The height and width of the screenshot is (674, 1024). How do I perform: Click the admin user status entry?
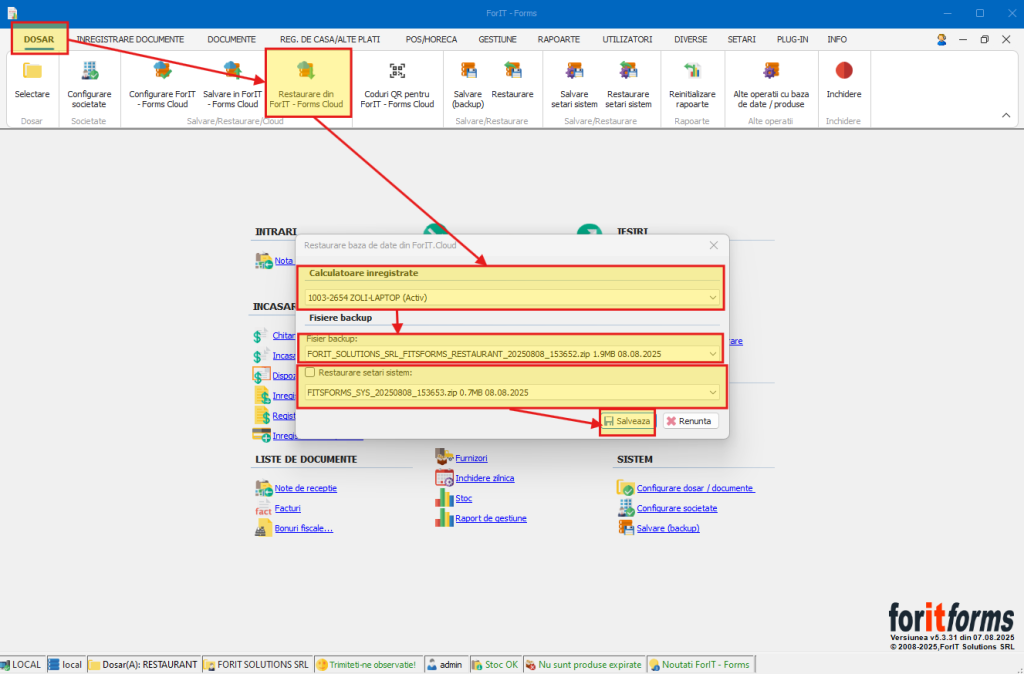[445, 665]
